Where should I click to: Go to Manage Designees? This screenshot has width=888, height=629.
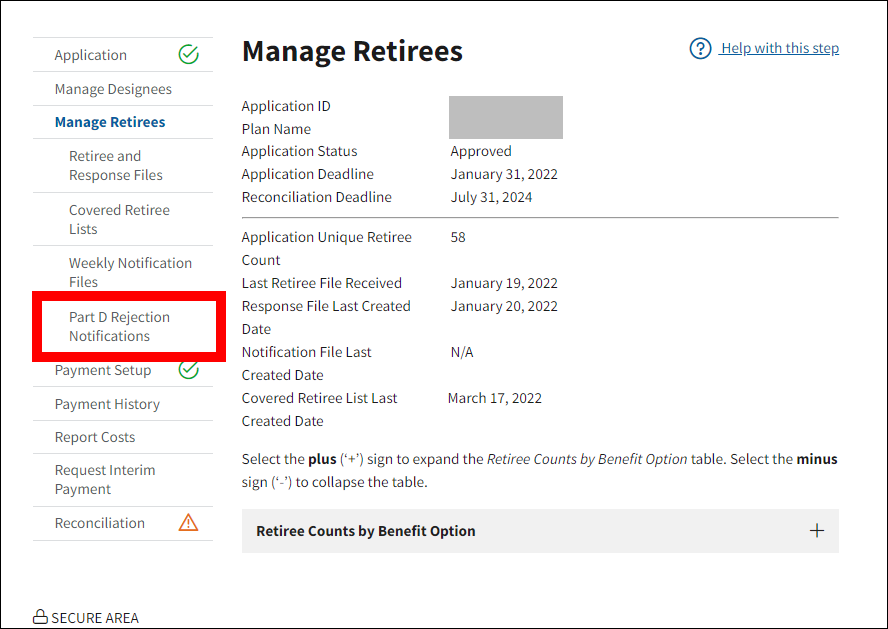pyautogui.click(x=113, y=89)
